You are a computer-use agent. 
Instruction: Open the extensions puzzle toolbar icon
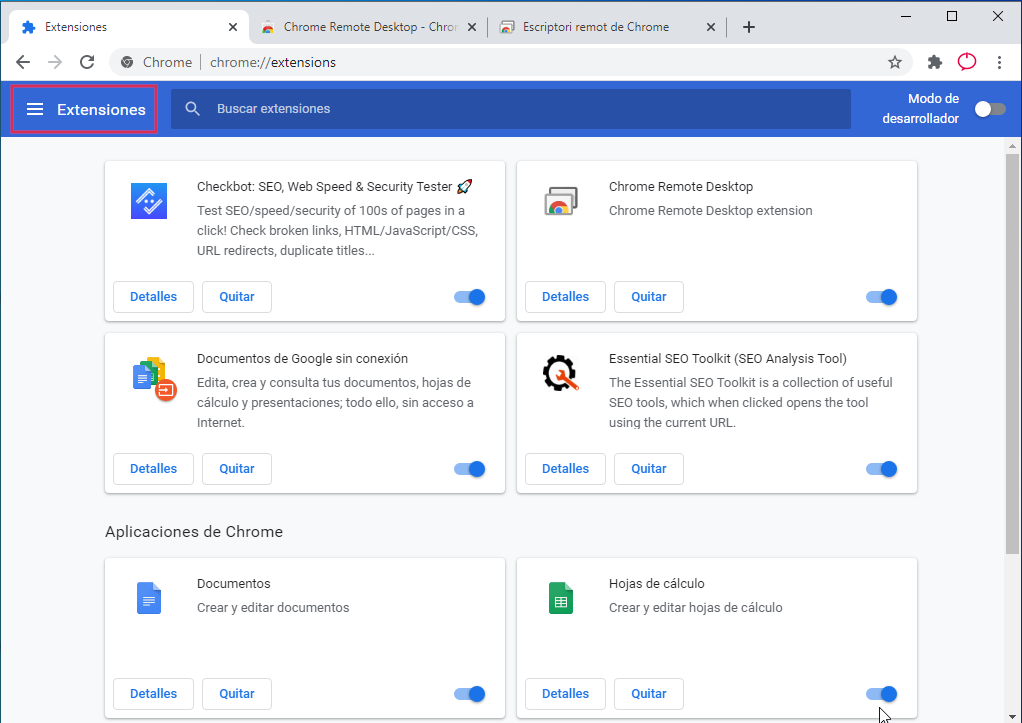(x=935, y=62)
